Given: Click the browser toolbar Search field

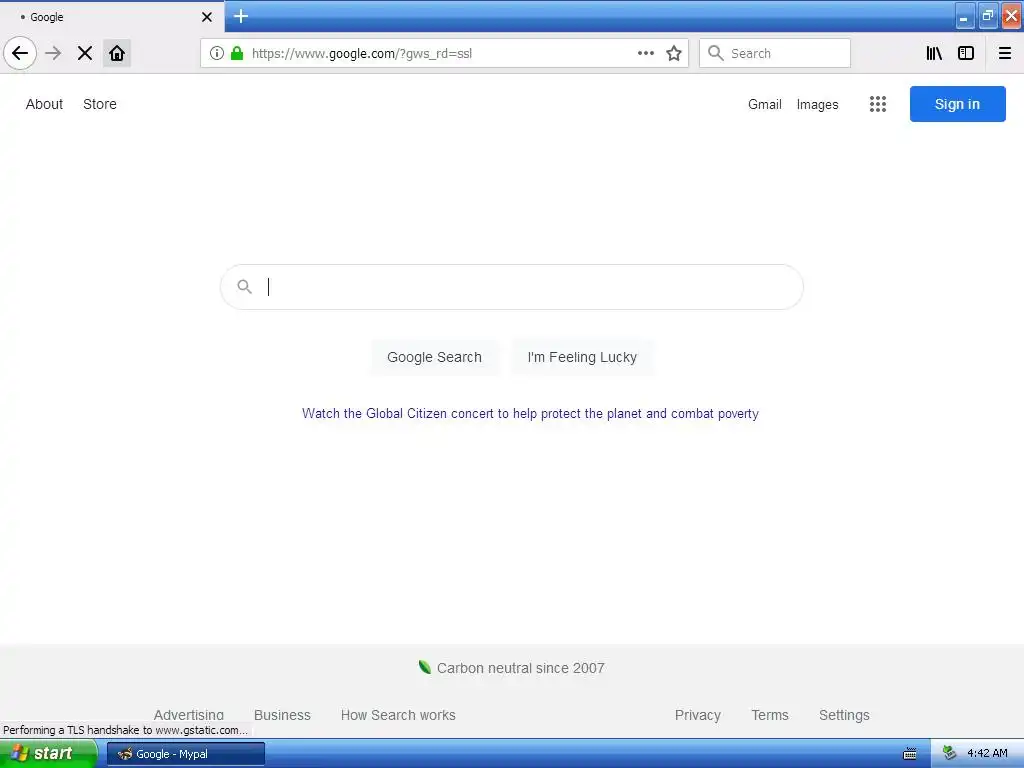Looking at the screenshot, I should coord(775,53).
